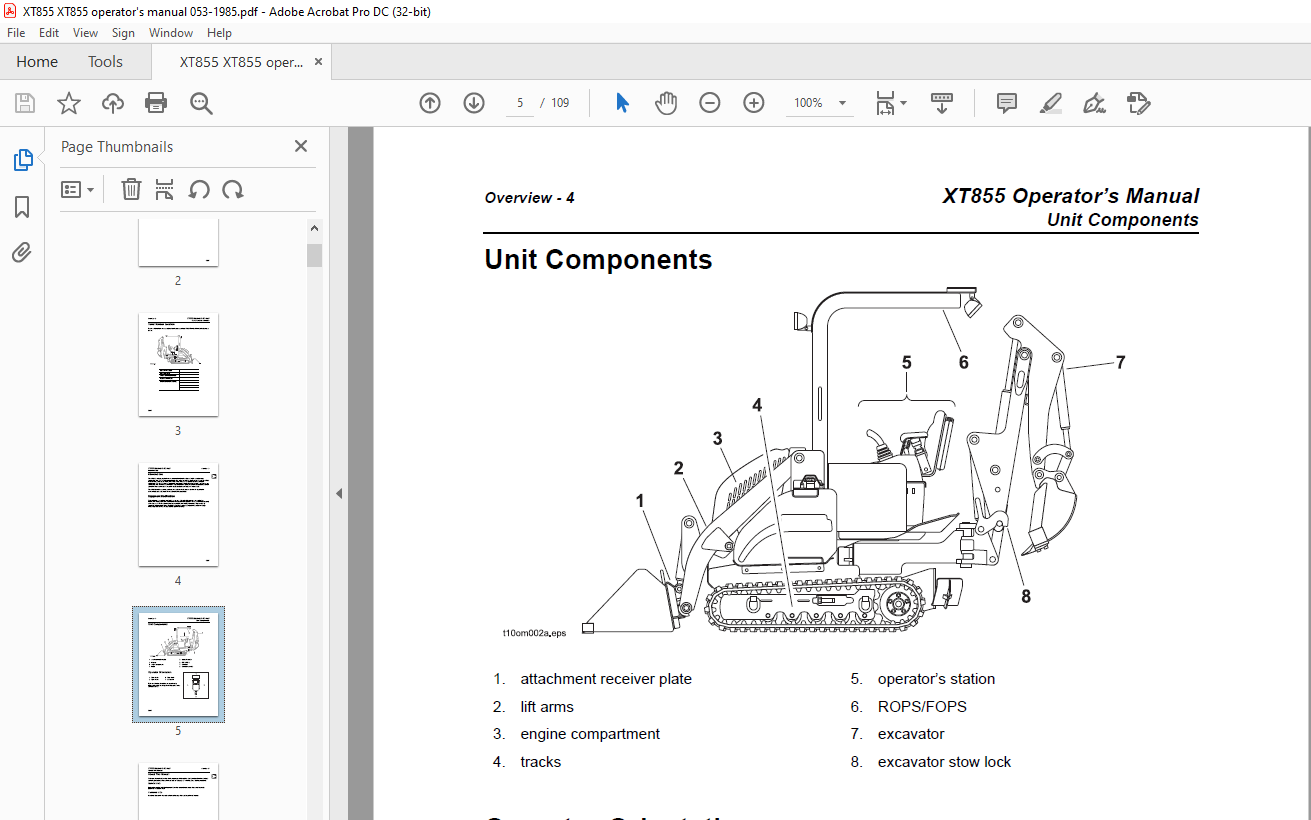Collapse the navigation pane with the arrow
Screen dimensions: 1311x820
click(338, 493)
